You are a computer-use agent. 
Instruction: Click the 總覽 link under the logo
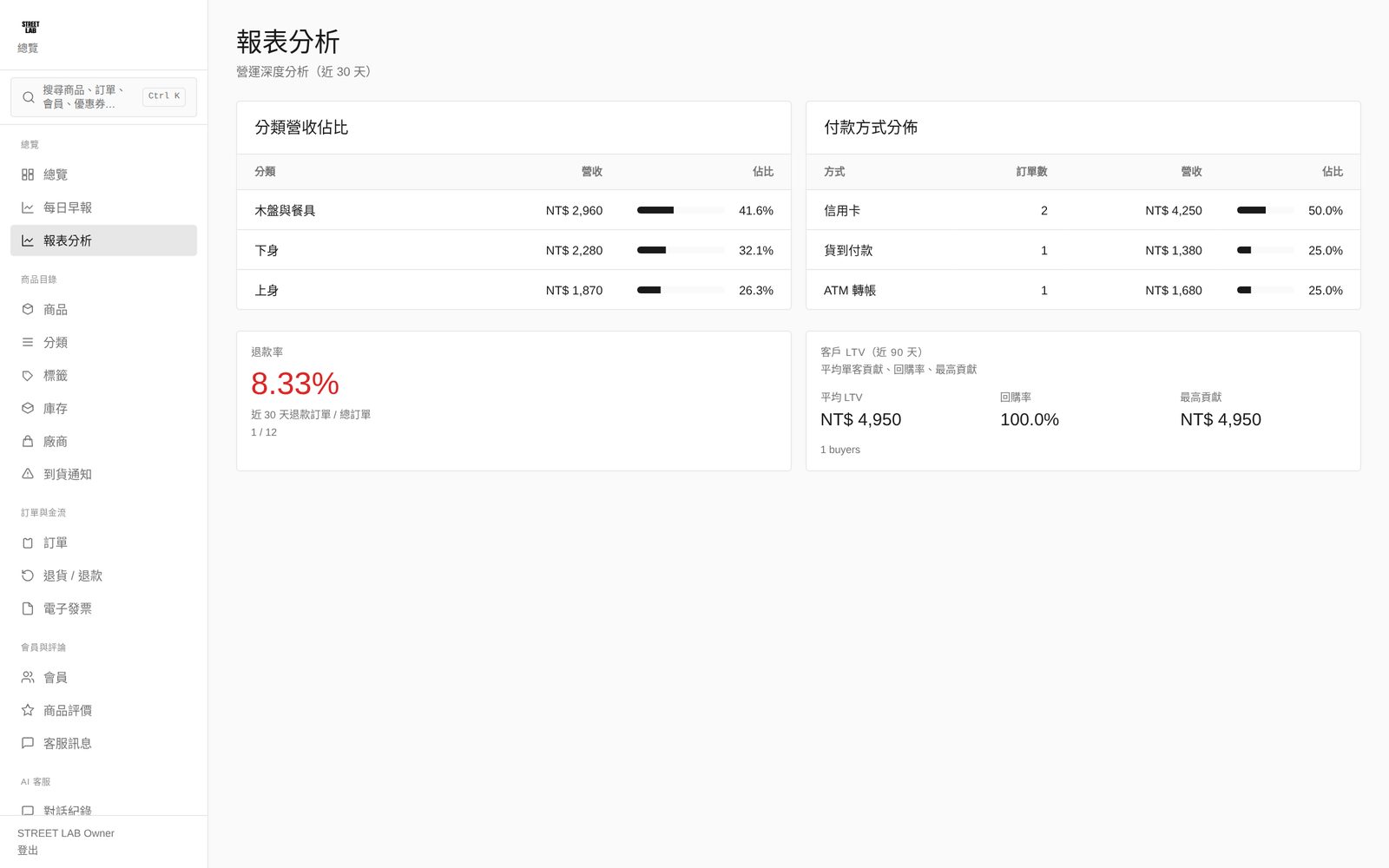point(28,49)
